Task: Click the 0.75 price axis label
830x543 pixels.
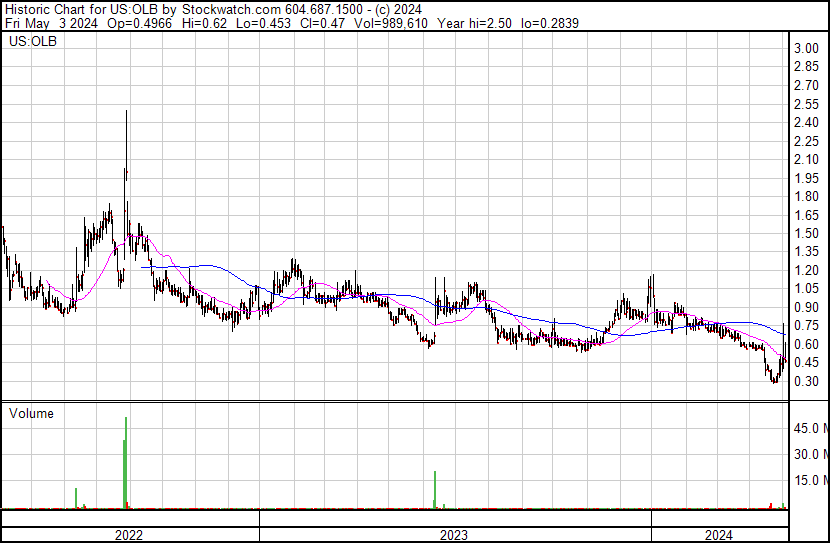Action: (x=806, y=326)
